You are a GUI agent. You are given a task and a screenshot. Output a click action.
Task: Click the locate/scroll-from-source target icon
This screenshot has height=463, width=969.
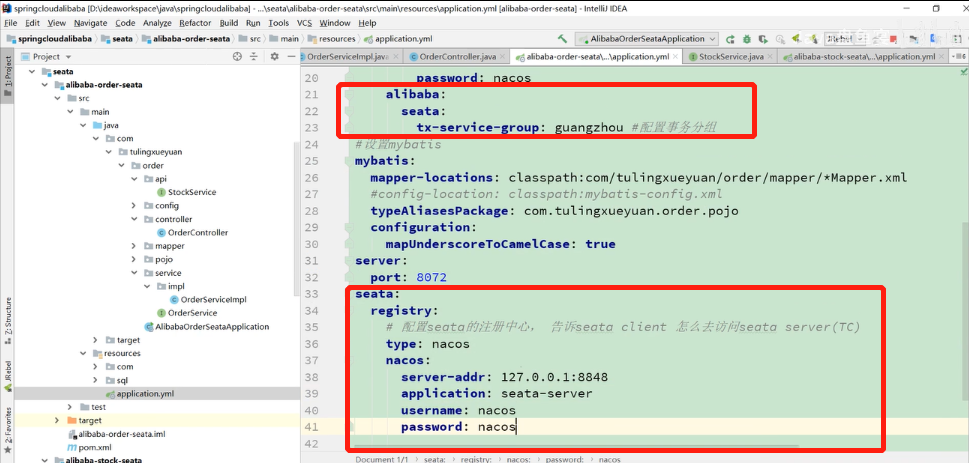(x=237, y=56)
